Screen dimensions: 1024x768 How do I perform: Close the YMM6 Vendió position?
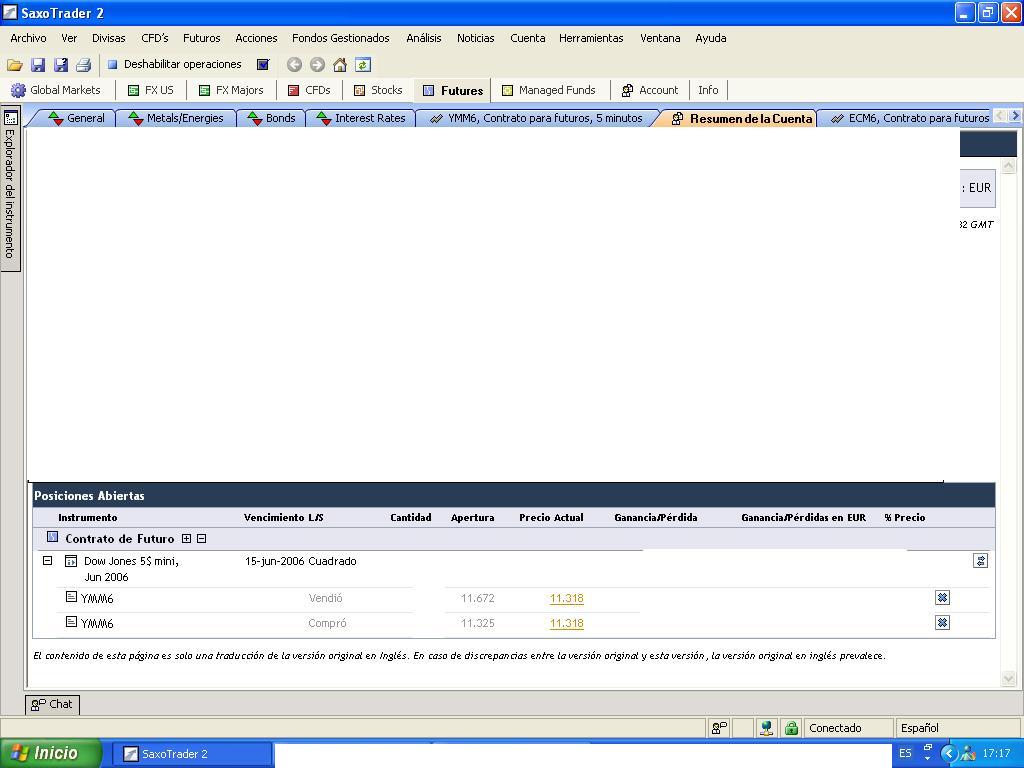coord(942,598)
